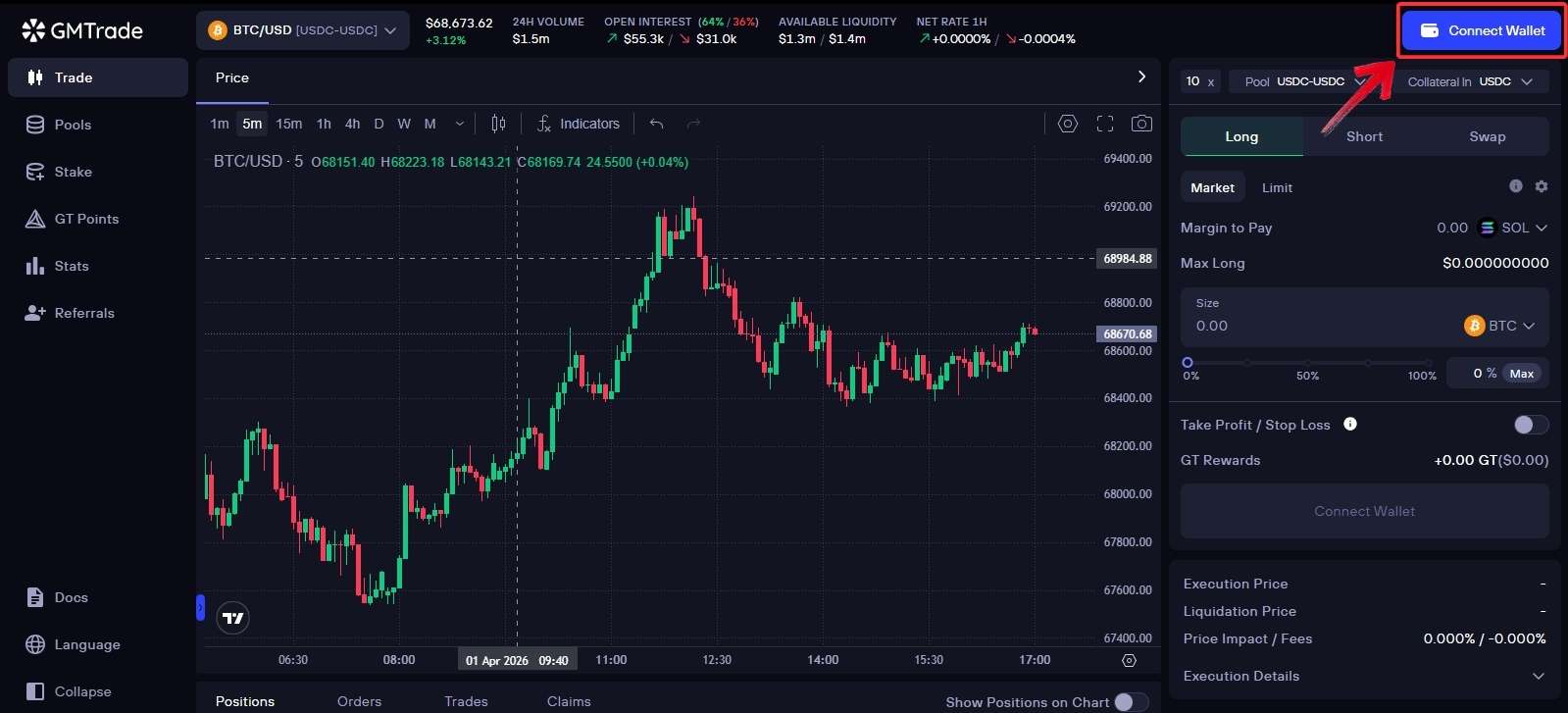Open the order settings gear icon
Image resolution: width=1568 pixels, height=713 pixels.
pos(1542,186)
